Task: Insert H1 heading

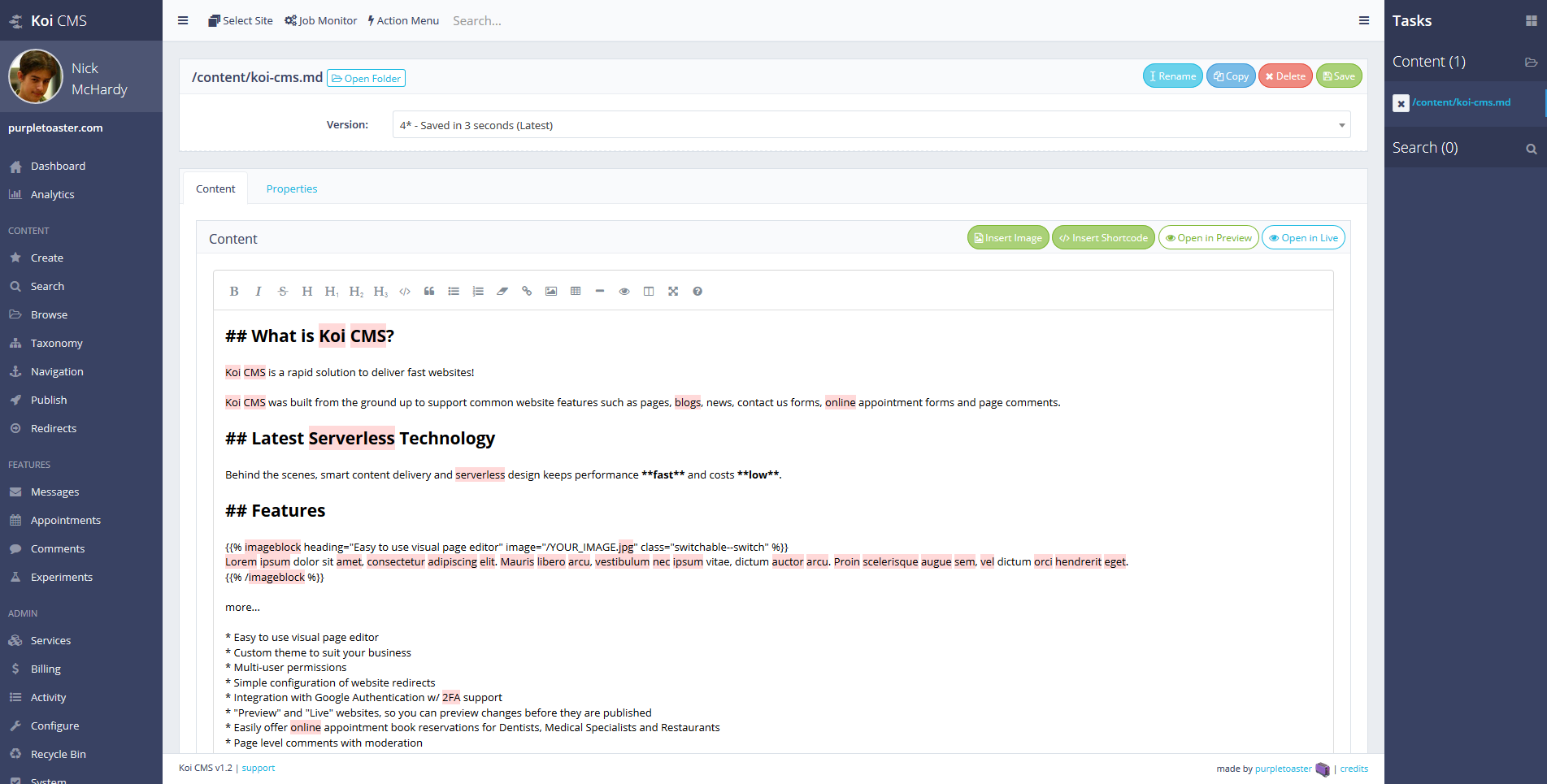Action: 332,291
